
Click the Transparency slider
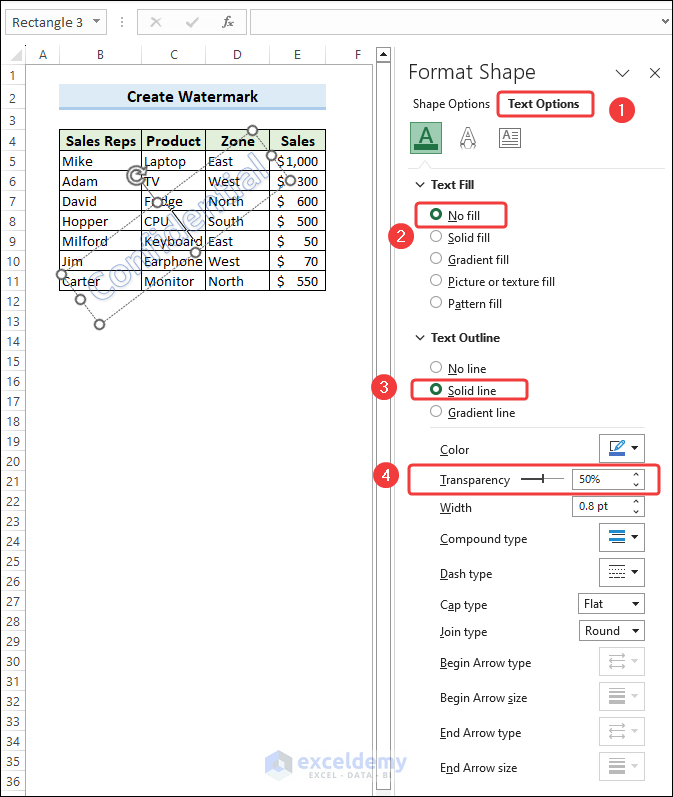tap(542, 479)
